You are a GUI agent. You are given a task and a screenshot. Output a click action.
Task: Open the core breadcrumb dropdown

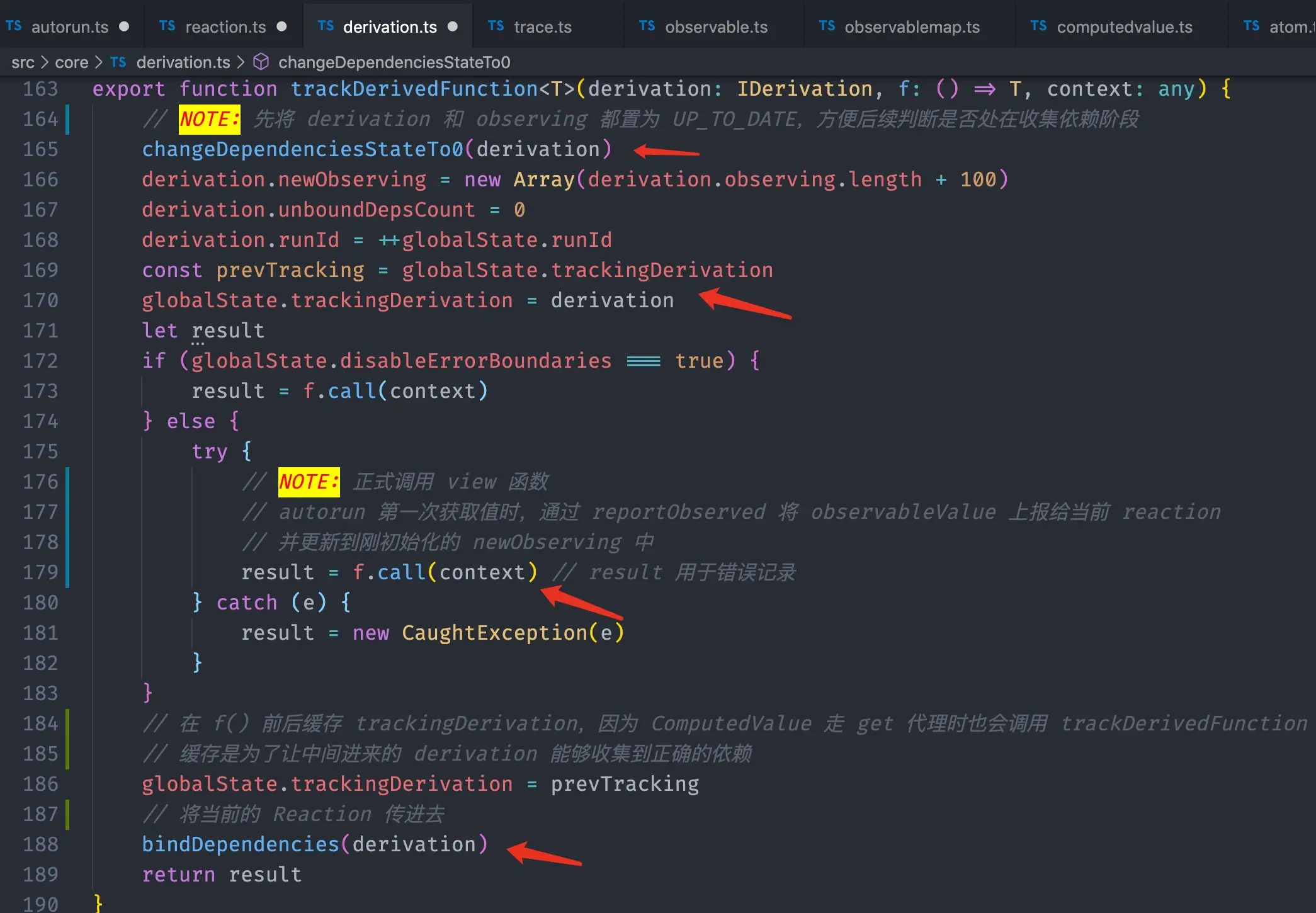(72, 62)
